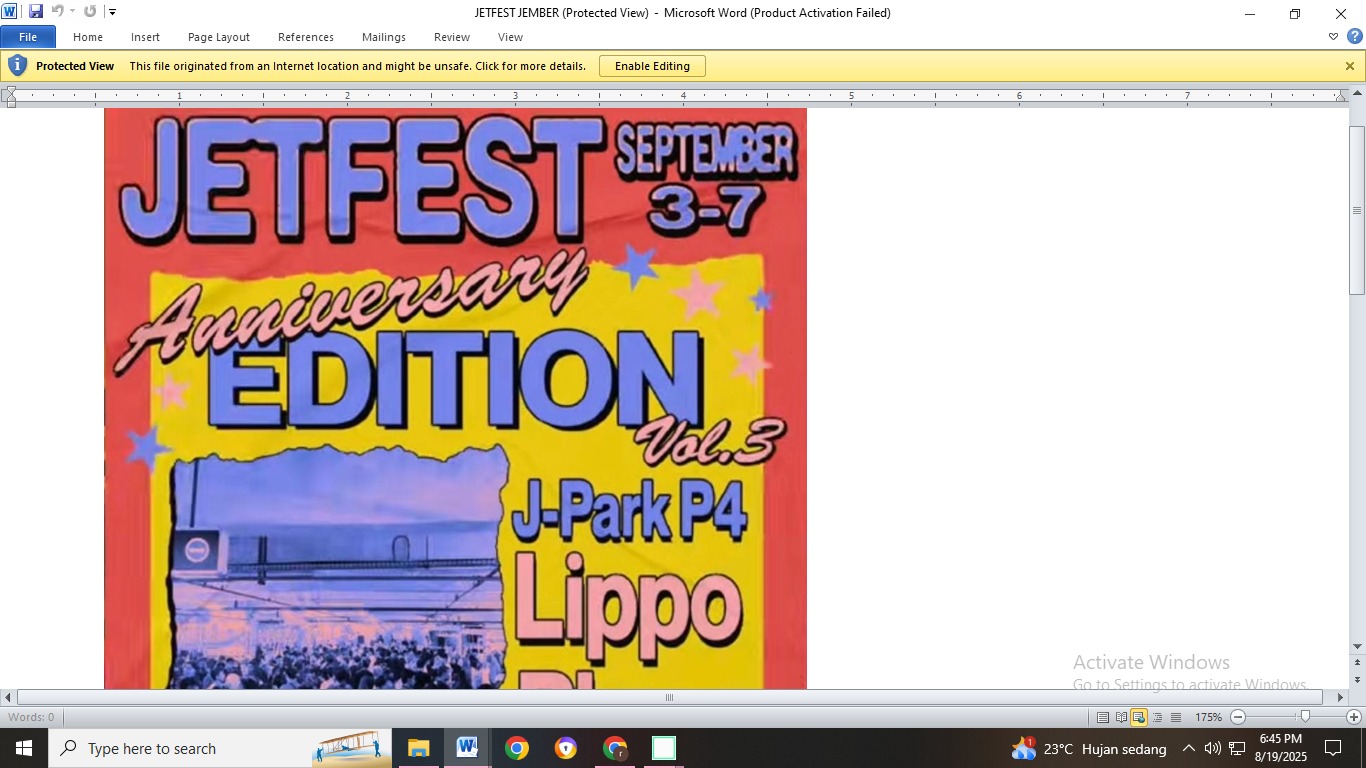
Task: Click the Save icon in Quick Access Toolbar
Action: click(x=36, y=12)
